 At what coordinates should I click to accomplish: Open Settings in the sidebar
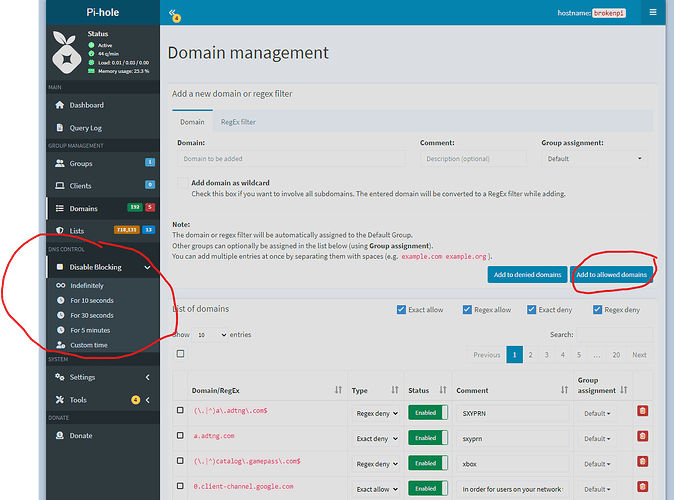coord(82,377)
